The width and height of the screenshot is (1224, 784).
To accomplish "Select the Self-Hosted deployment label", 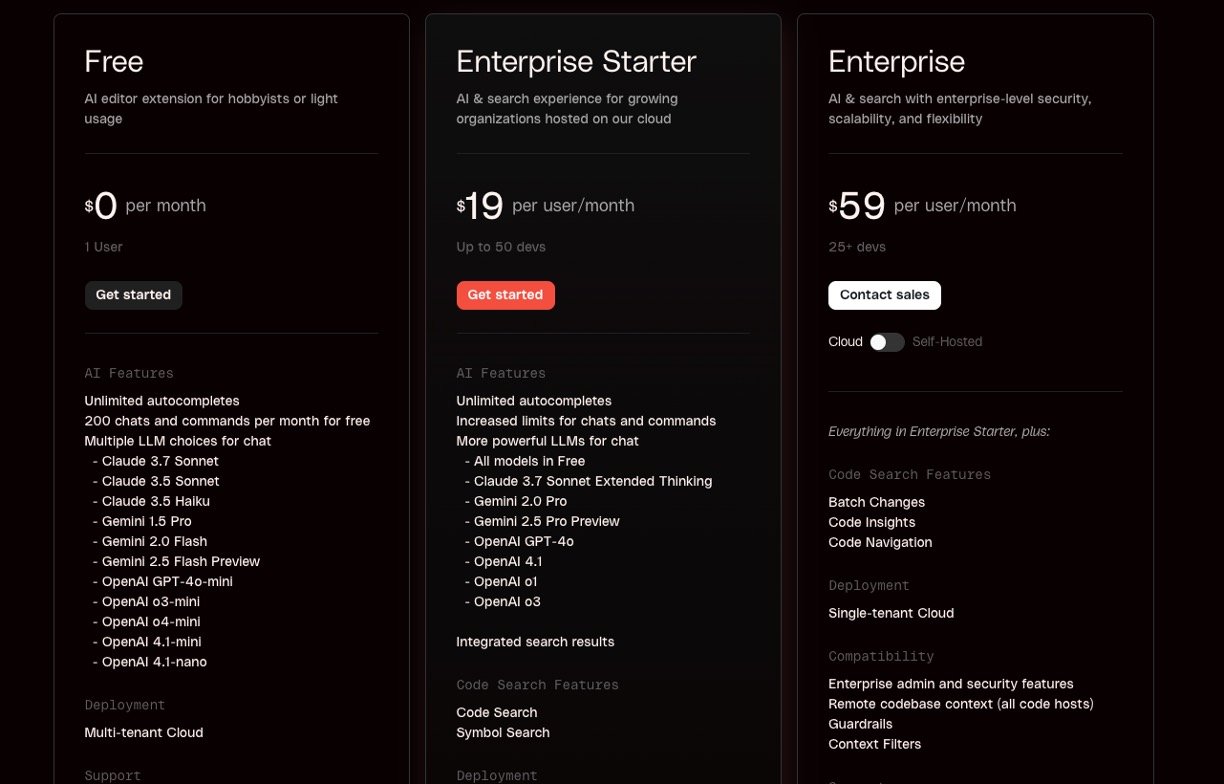I will tap(947, 342).
